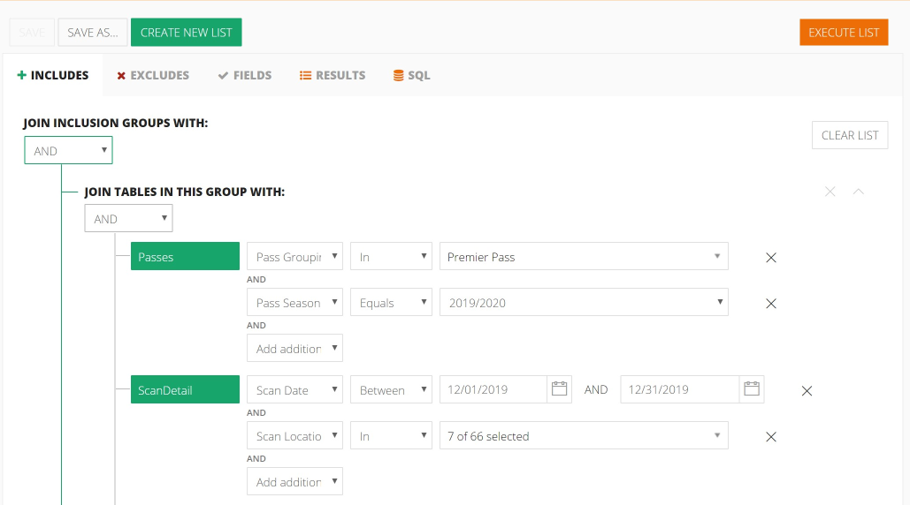Click the Create New List button
910x505 pixels.
point(186,33)
